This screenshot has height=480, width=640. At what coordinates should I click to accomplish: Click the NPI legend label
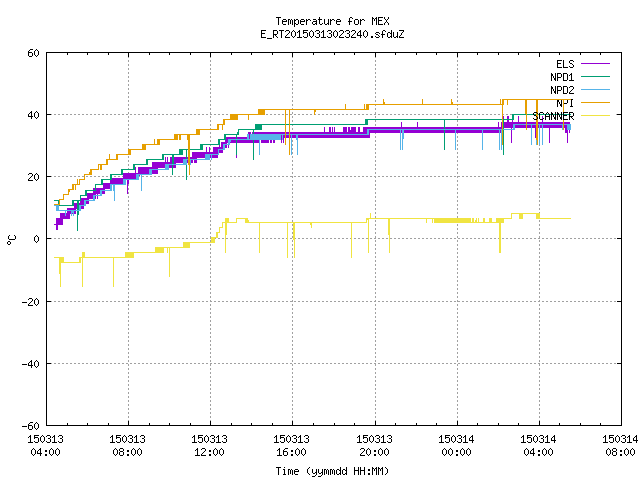[x=565, y=103]
